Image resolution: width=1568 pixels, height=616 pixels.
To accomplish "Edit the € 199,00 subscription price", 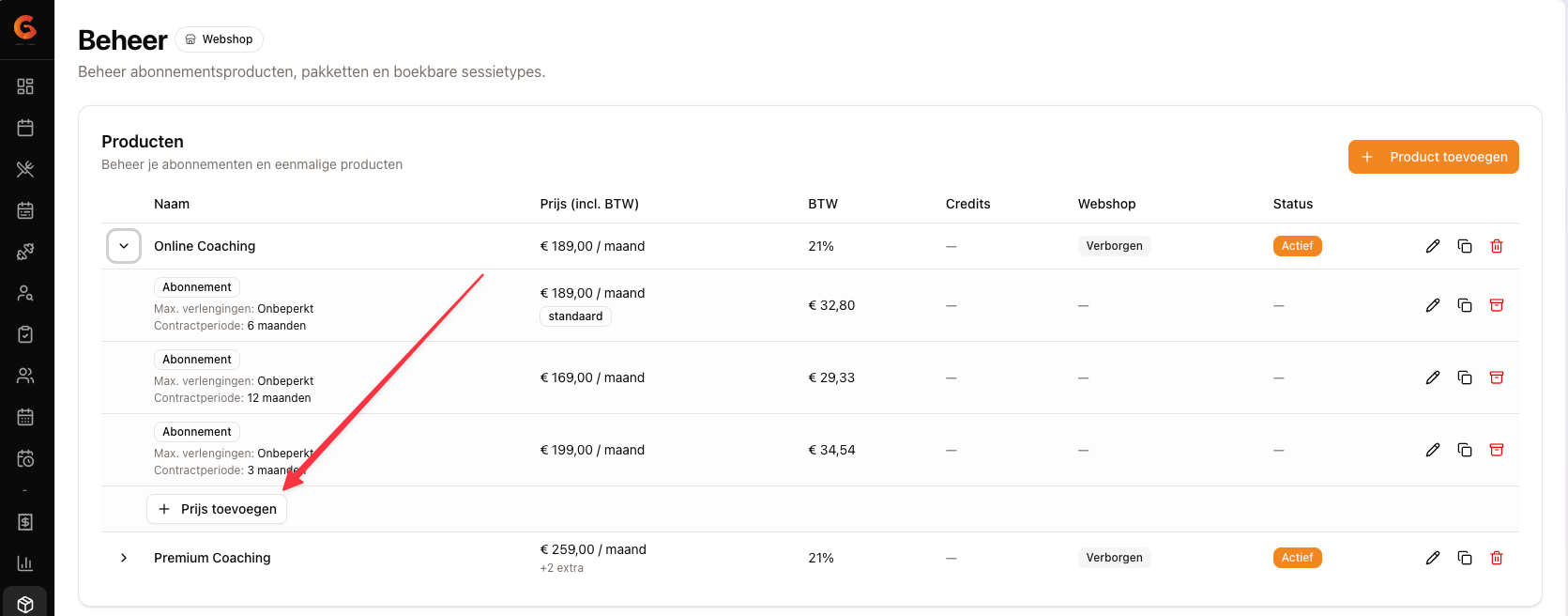I will (1432, 450).
